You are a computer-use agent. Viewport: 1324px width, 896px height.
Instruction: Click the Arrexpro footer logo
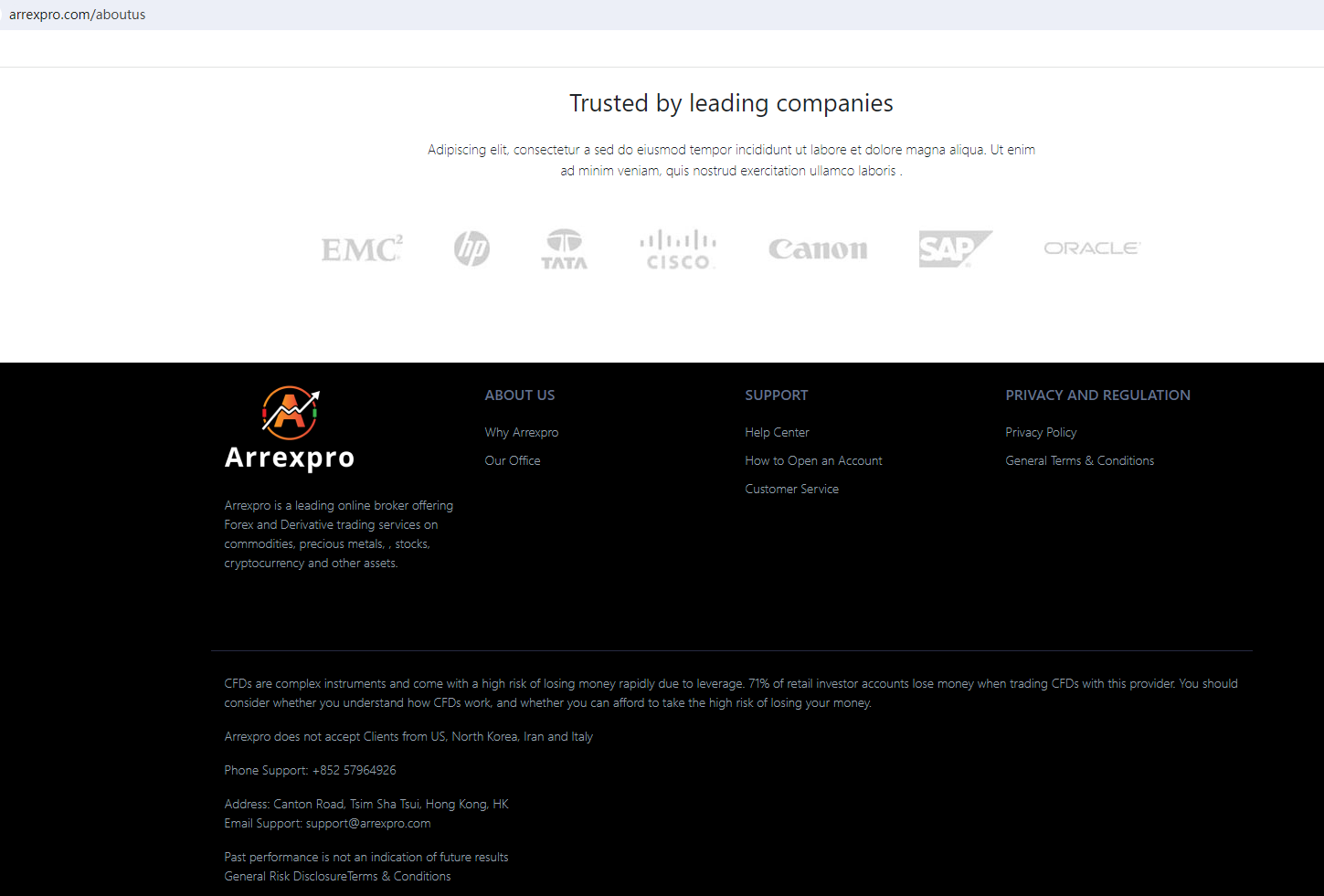tap(290, 428)
